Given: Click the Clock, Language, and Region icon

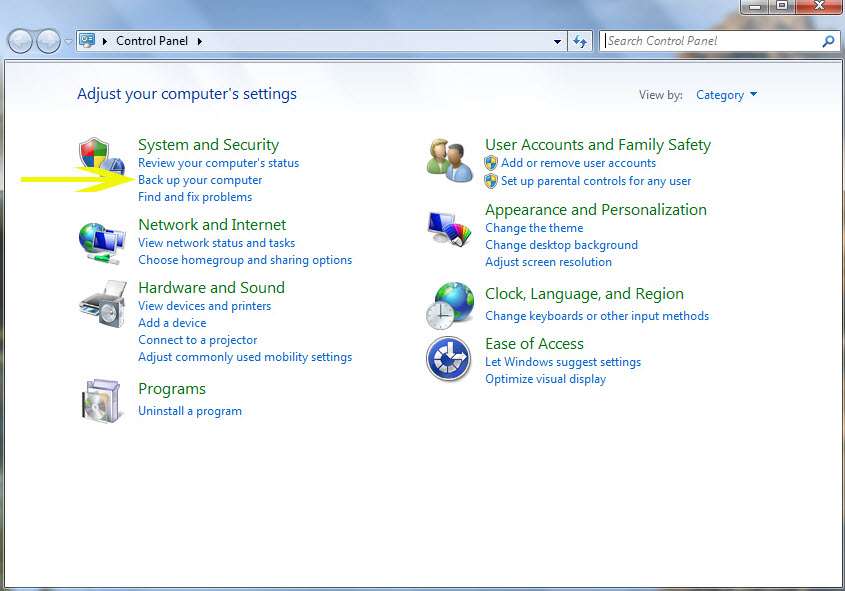Looking at the screenshot, I should [x=449, y=305].
